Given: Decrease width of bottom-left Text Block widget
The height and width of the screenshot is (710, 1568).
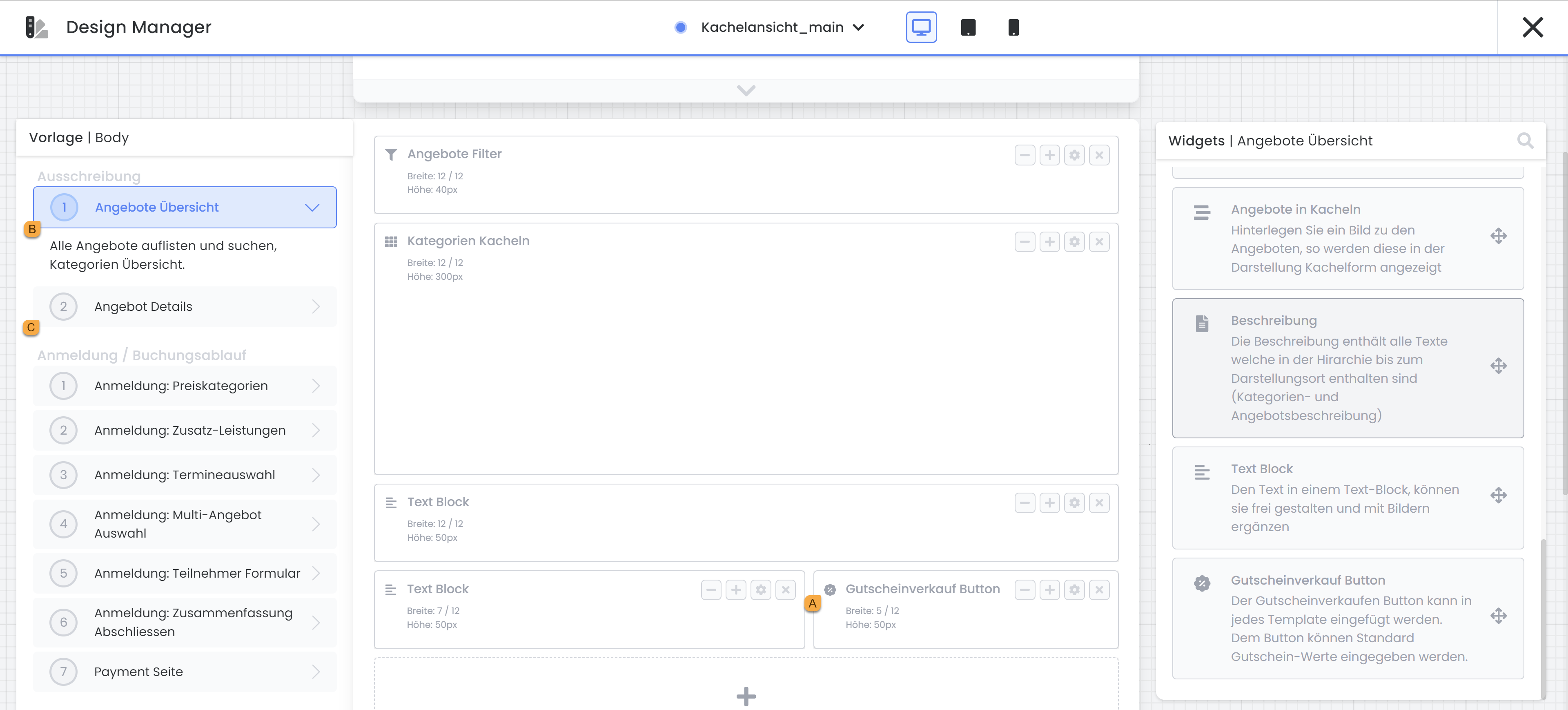Looking at the screenshot, I should pyautogui.click(x=710, y=589).
